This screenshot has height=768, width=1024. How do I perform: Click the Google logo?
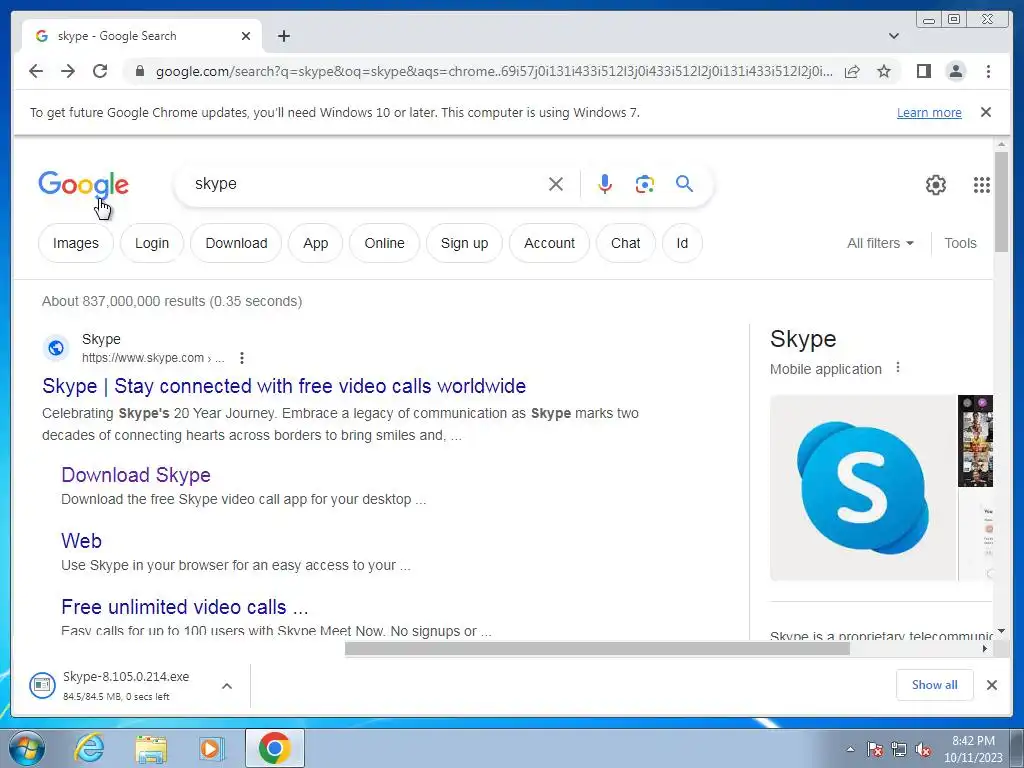tap(83, 184)
